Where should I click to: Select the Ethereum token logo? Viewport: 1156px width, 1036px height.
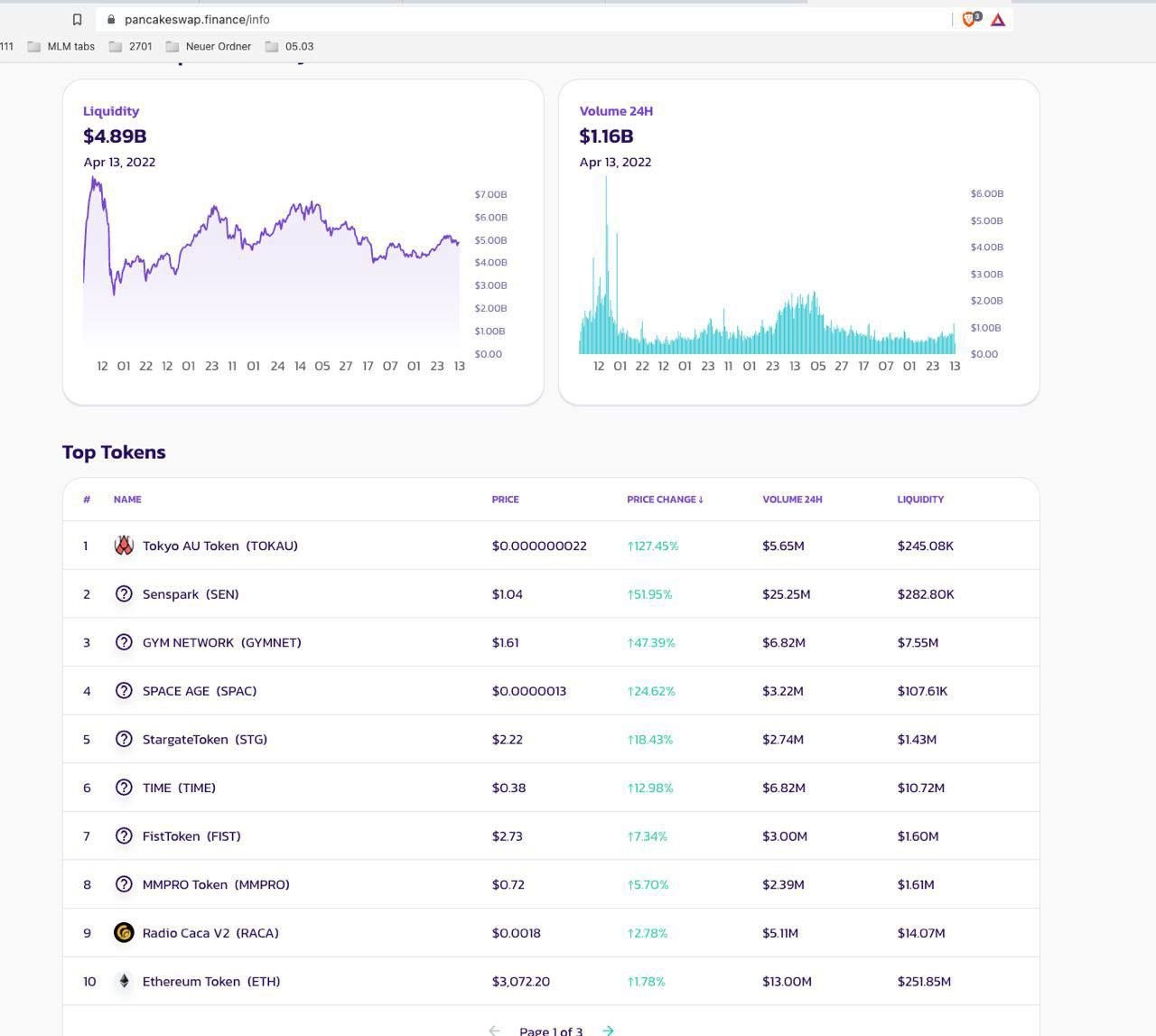[124, 981]
